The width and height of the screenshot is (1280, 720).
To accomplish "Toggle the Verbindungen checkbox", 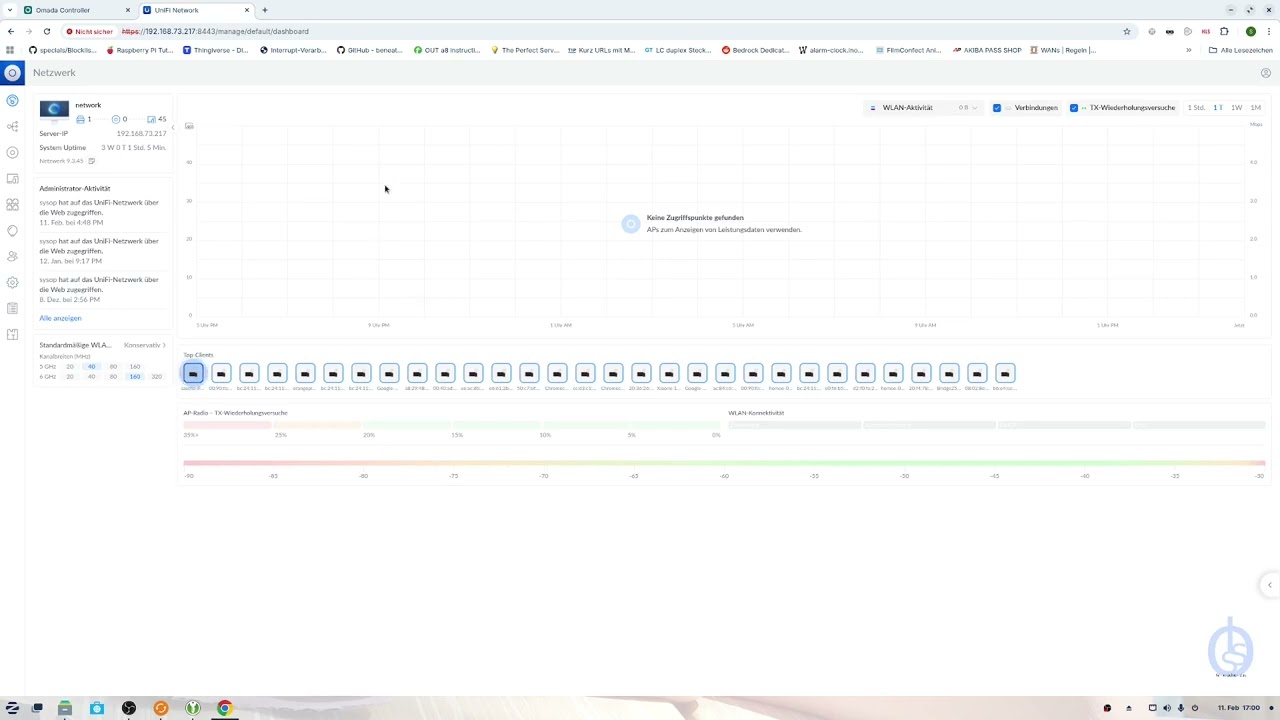I will (997, 108).
